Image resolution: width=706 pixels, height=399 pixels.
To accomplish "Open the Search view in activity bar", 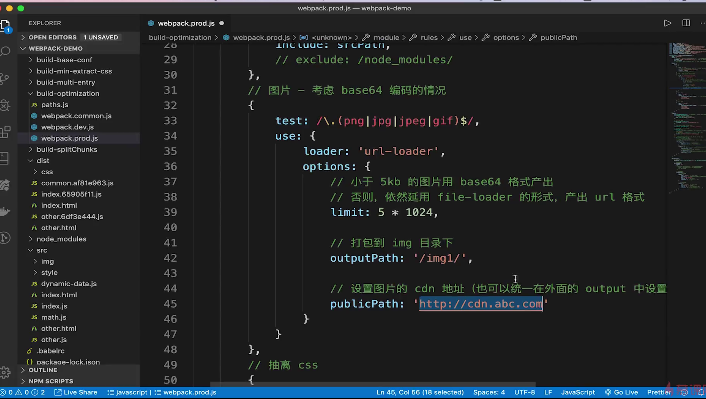I will (5, 51).
